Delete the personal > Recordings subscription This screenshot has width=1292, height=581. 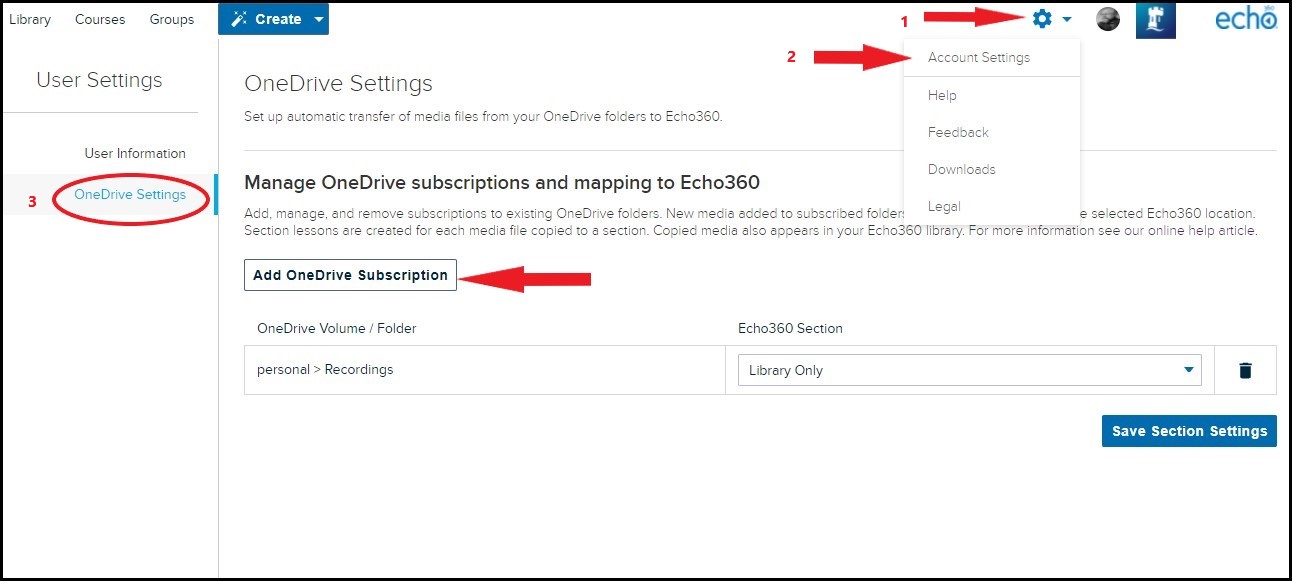pos(1245,370)
